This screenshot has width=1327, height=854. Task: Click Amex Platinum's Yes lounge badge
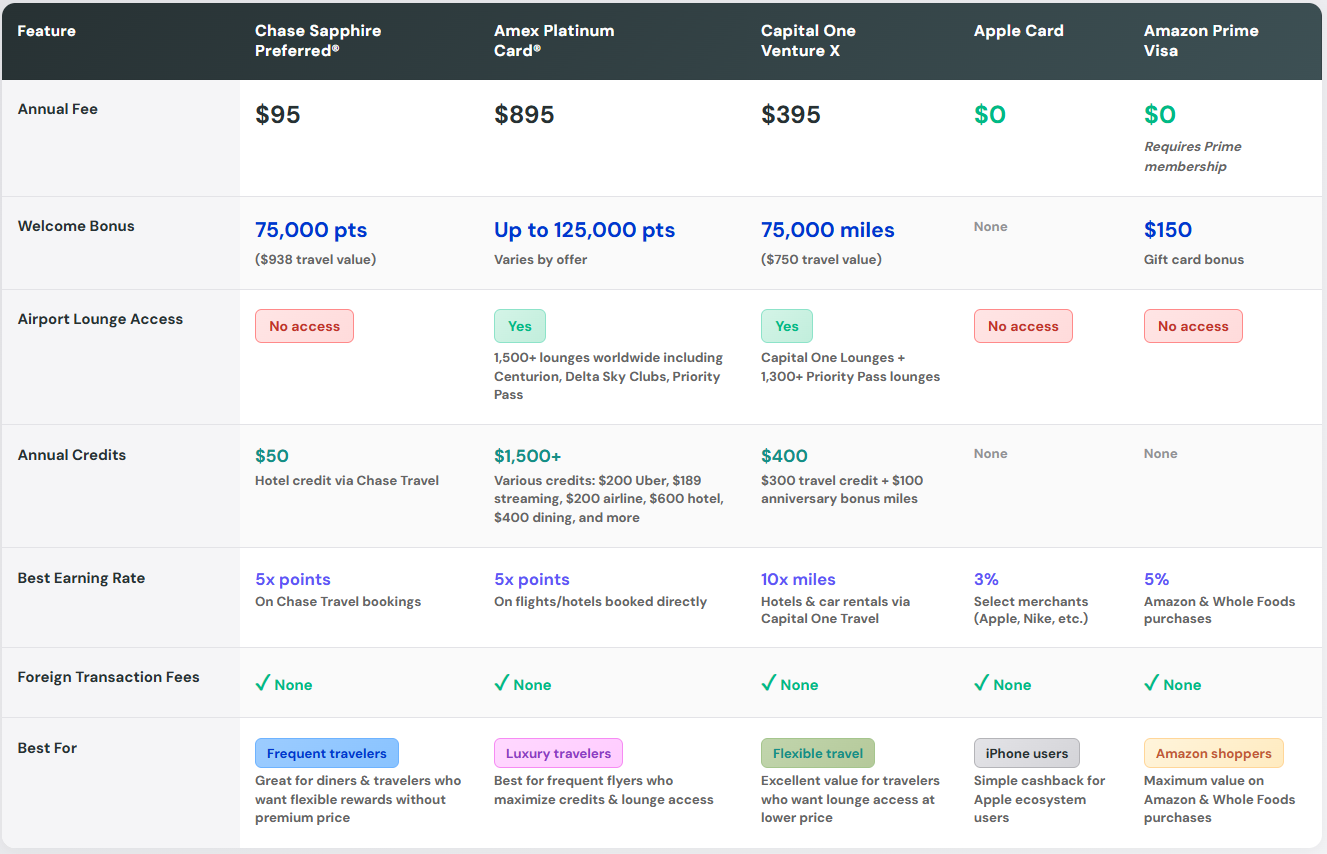(520, 326)
